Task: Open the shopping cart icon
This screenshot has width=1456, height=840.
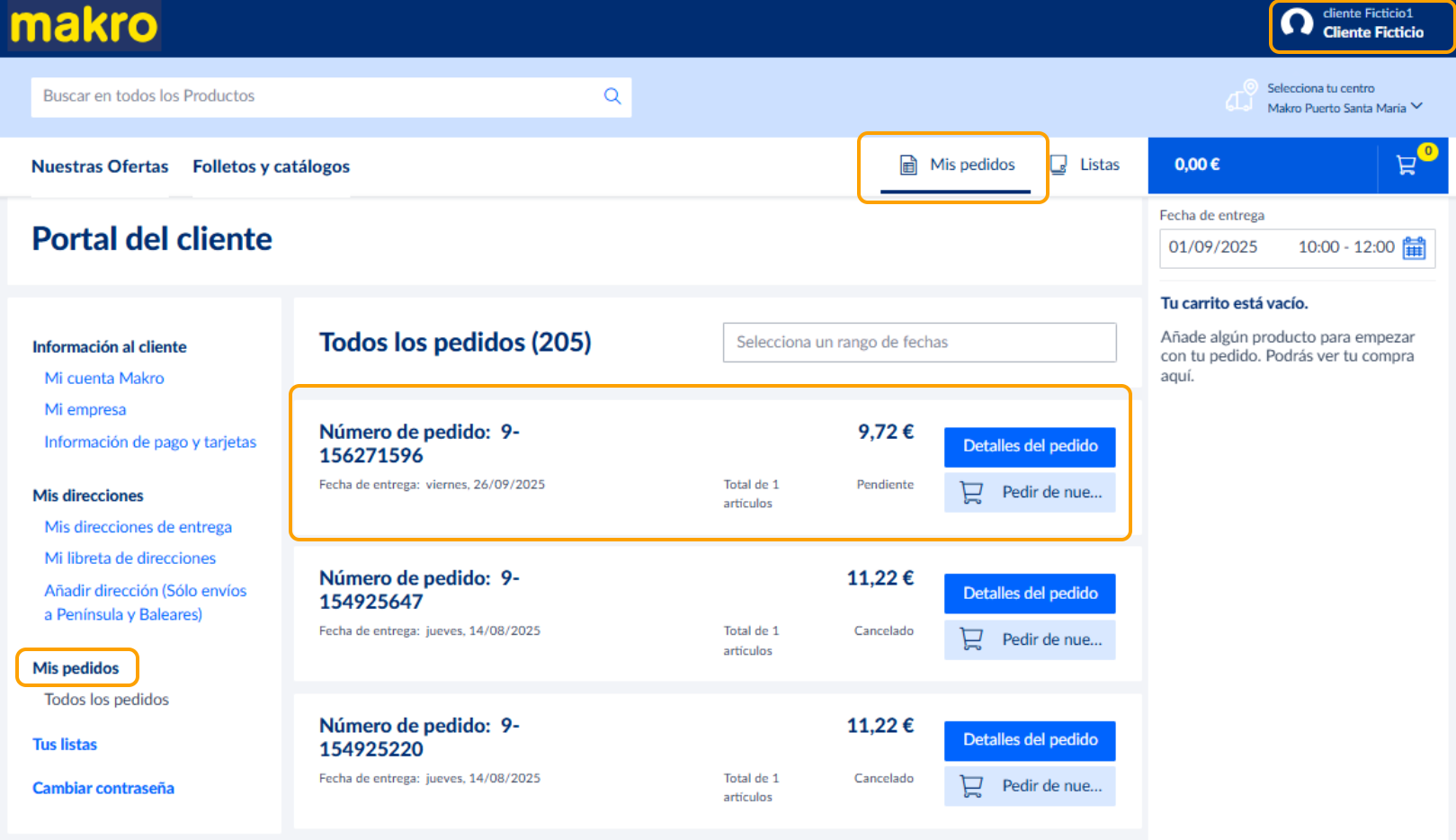Action: coord(1407,165)
